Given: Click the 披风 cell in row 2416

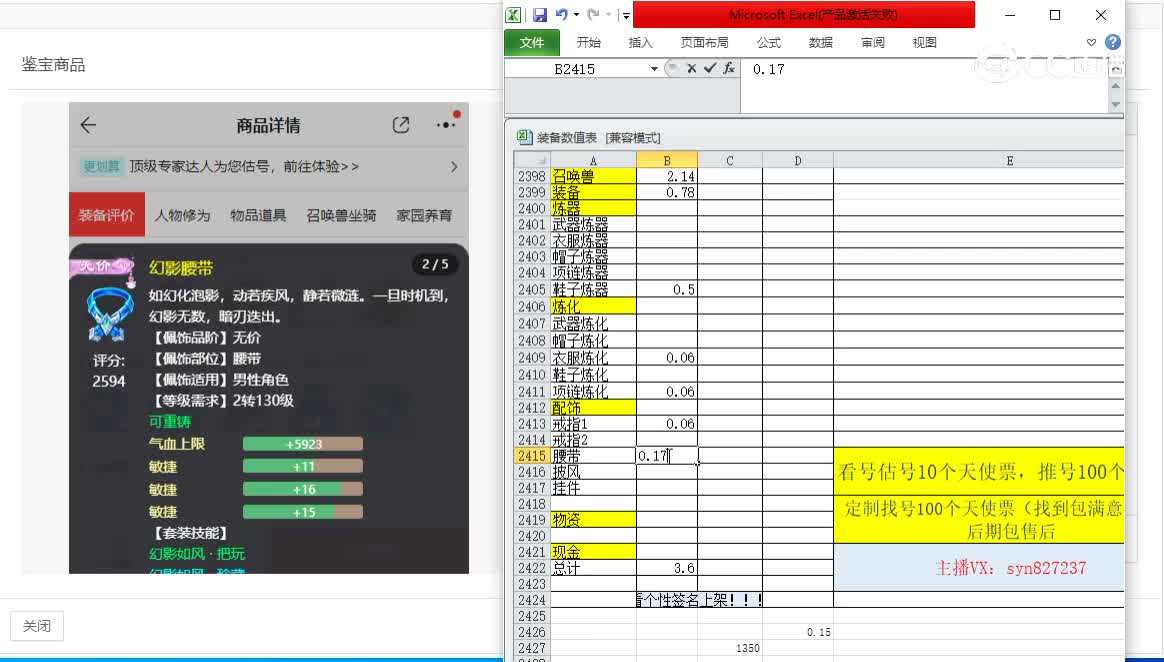Looking at the screenshot, I should [x=593, y=472].
